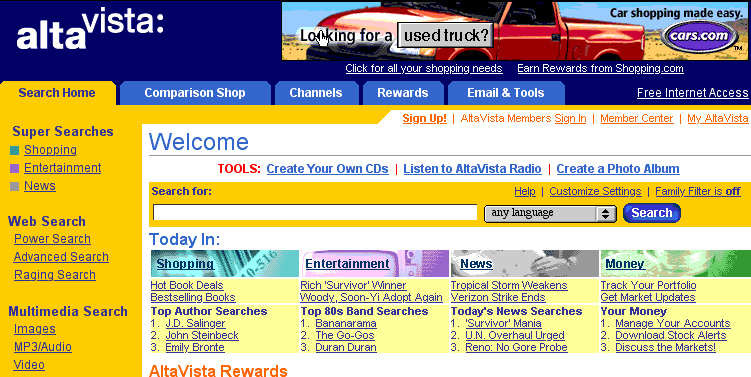The width and height of the screenshot is (751, 377).
Task: Open 'Survivor' Mania news search
Action: pos(503,323)
